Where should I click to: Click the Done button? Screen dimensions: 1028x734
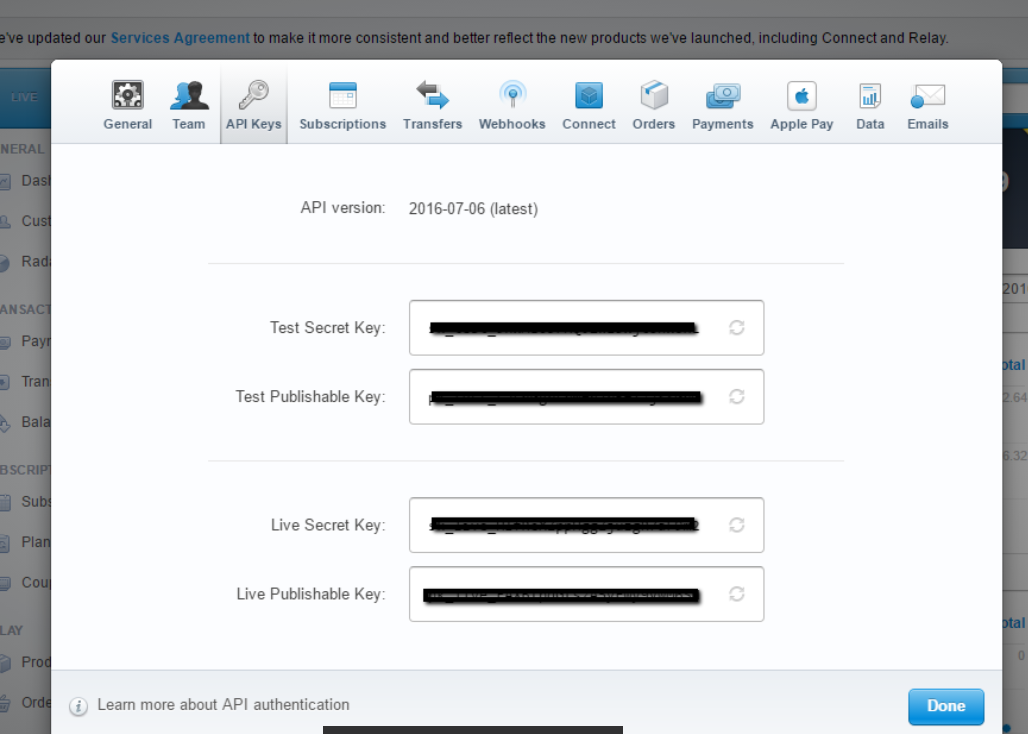[x=945, y=706]
